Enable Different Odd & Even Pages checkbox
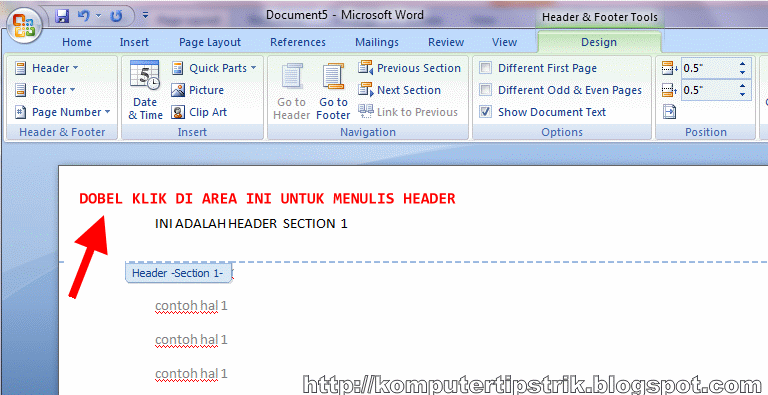768x395 pixels. pos(486,90)
